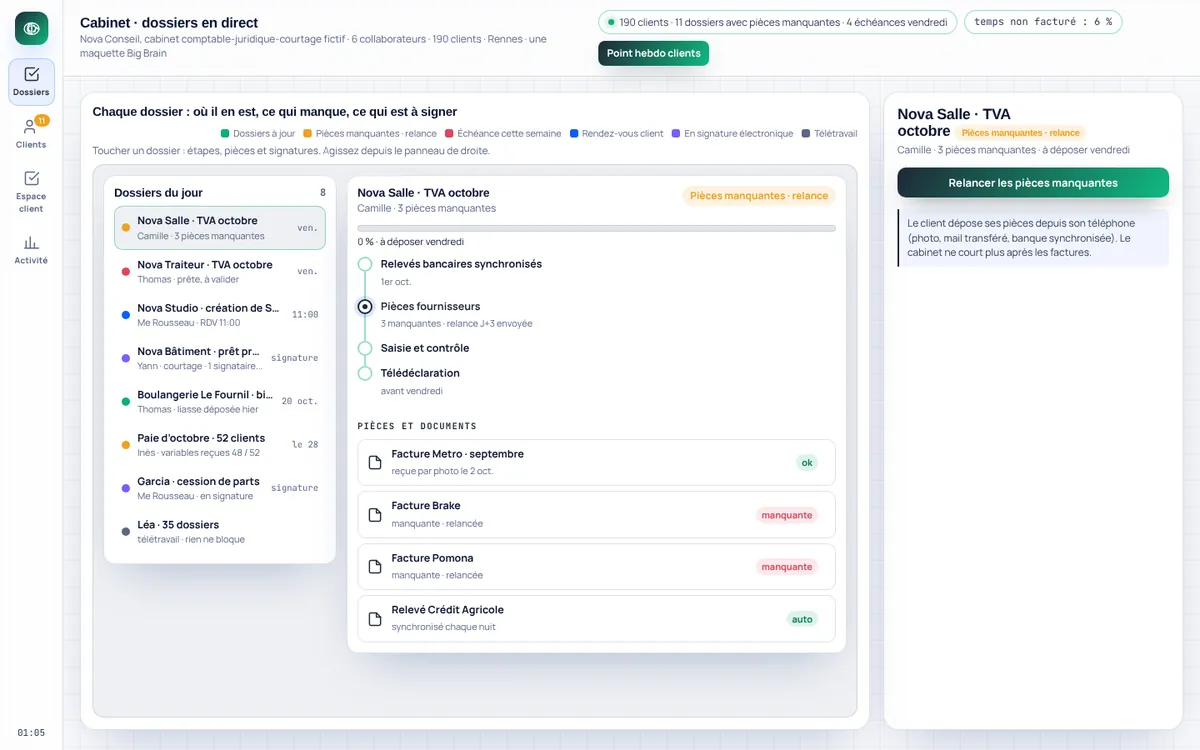Viewport: 1200px width, 750px height.
Task: Click the Rendez-vous client blue legend swatch
Action: (x=573, y=133)
